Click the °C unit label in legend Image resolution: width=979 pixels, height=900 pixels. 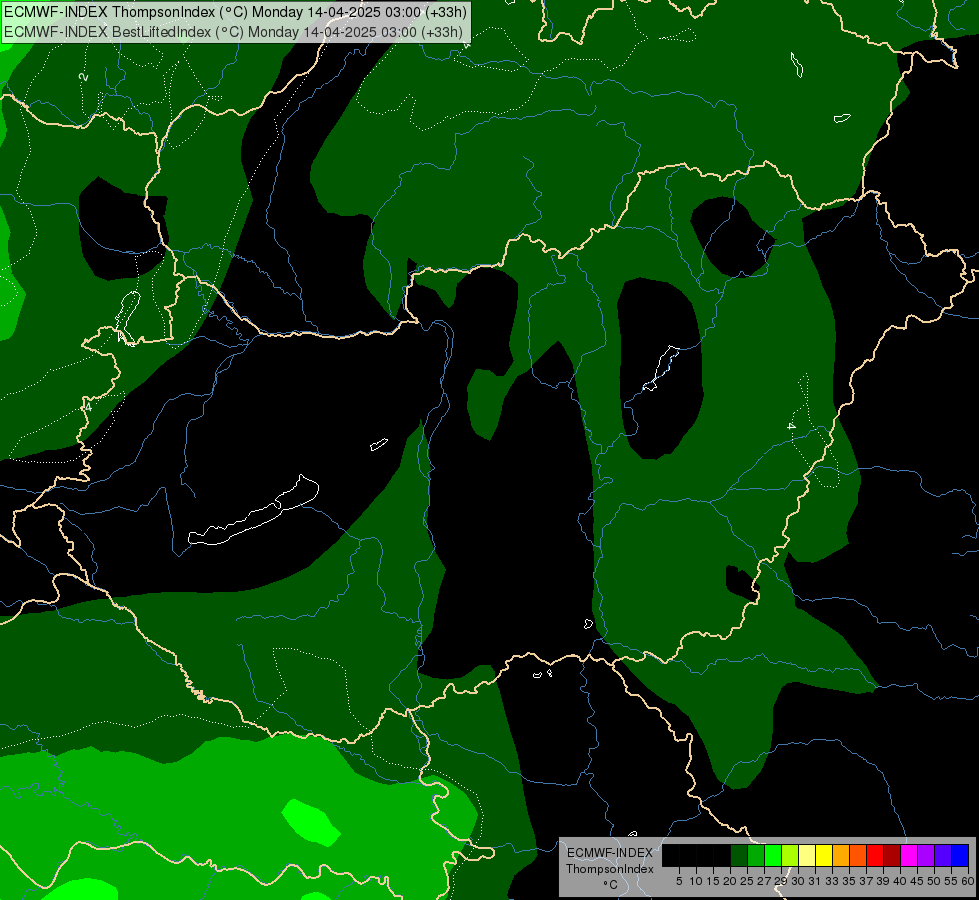(611, 884)
